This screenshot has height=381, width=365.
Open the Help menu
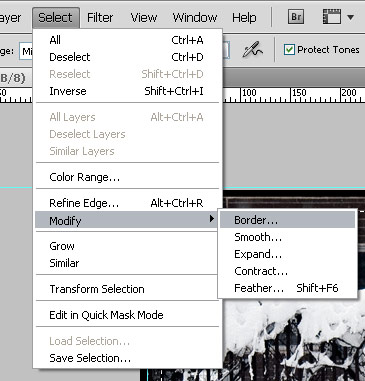coord(244,17)
